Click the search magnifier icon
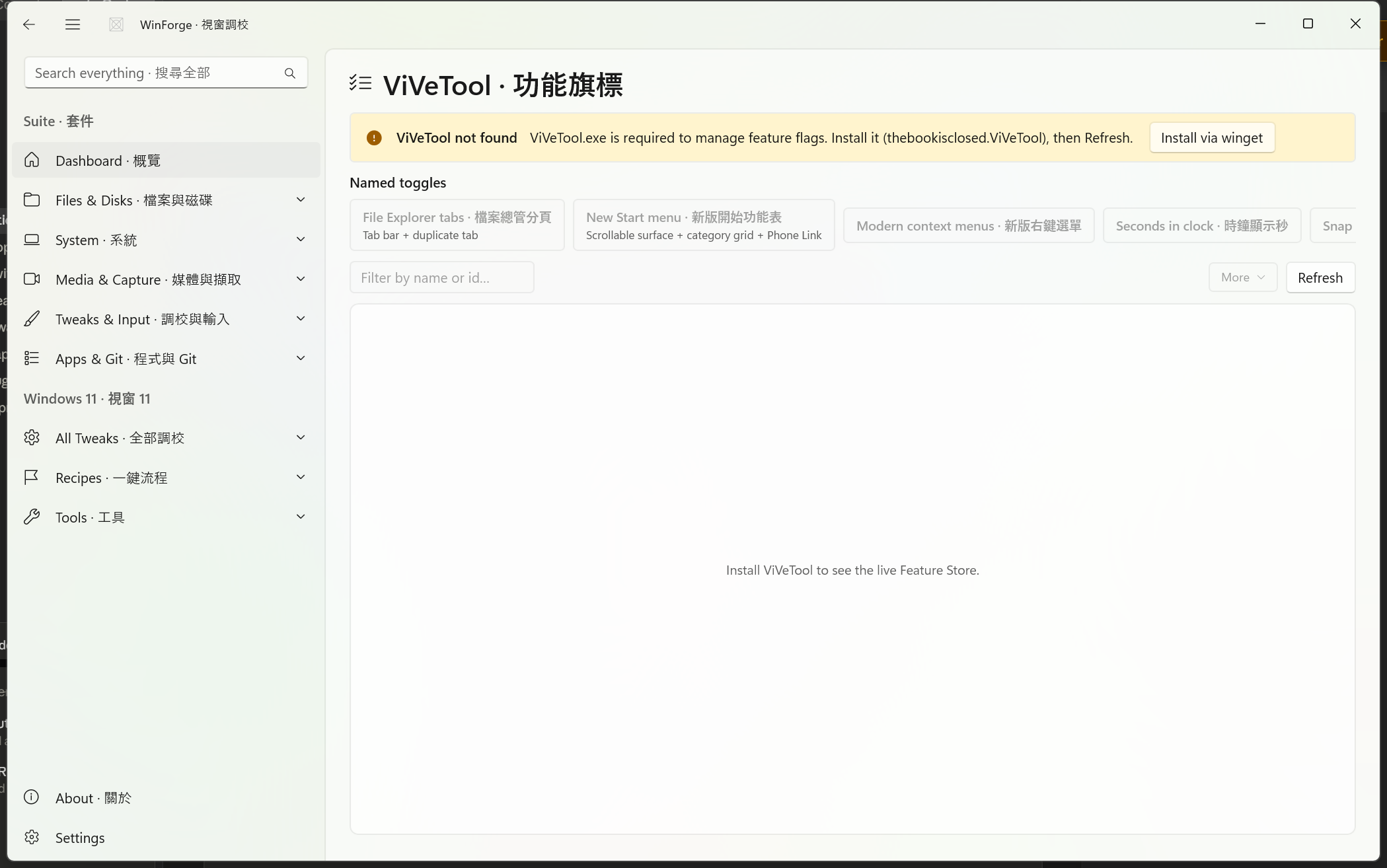 click(x=290, y=73)
